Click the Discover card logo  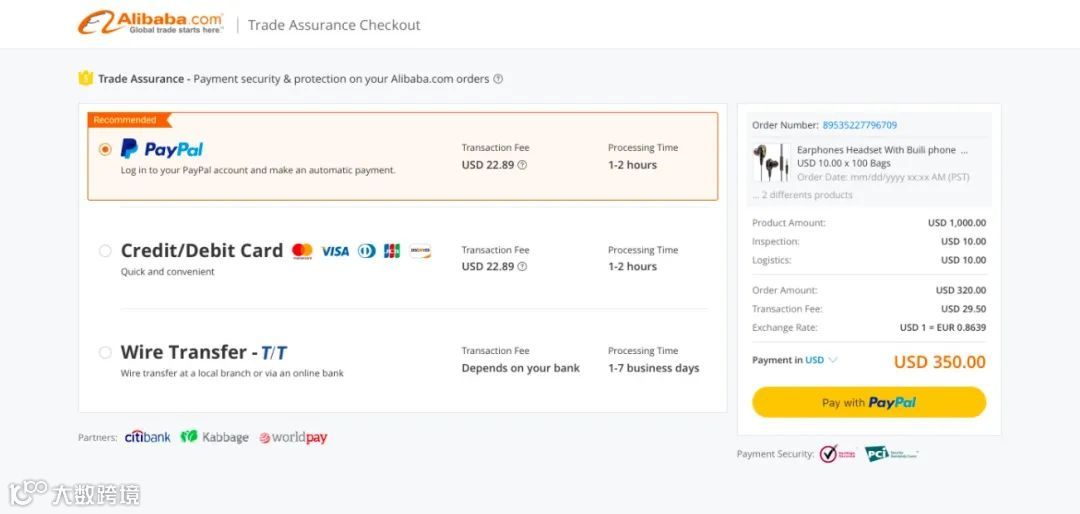(x=420, y=251)
